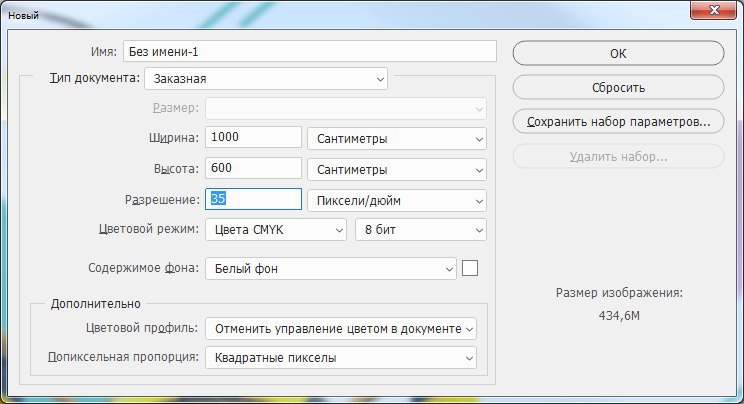Open the Тип документа dropdown
The image size is (744, 404).
[x=266, y=79]
